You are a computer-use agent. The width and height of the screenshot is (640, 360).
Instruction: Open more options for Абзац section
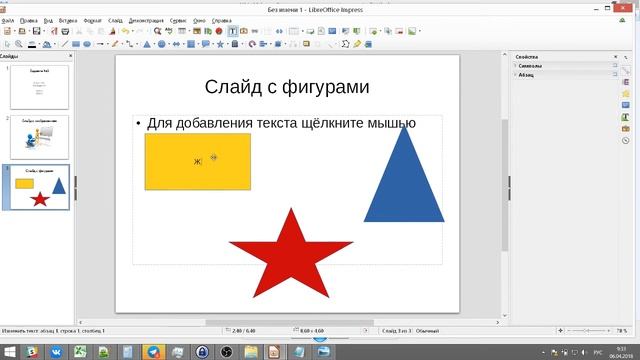(x=615, y=75)
